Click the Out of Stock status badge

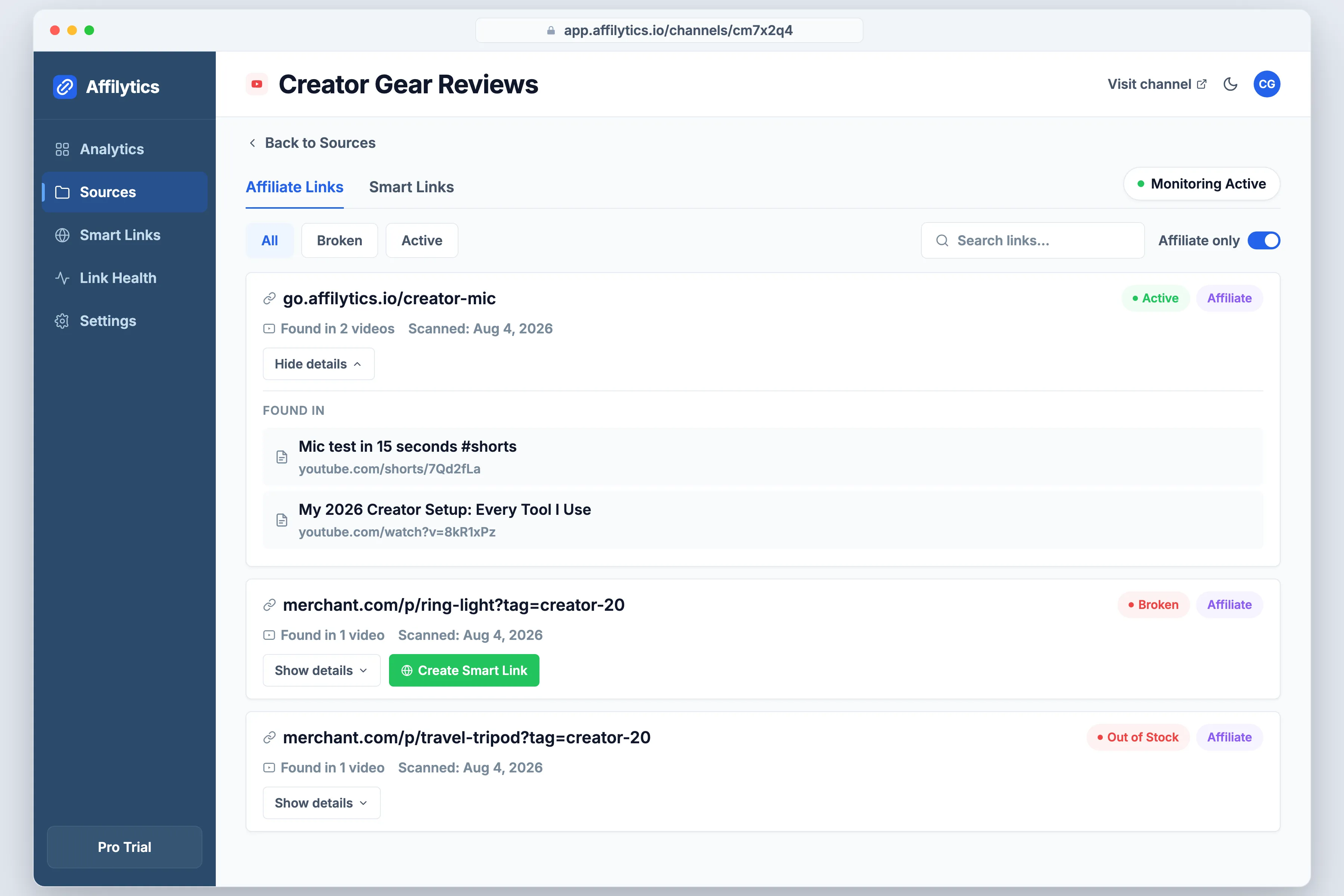[1138, 737]
